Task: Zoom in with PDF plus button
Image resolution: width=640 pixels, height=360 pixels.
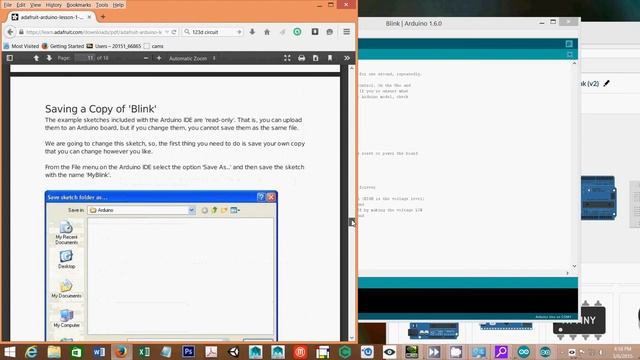Action: click(x=159, y=58)
